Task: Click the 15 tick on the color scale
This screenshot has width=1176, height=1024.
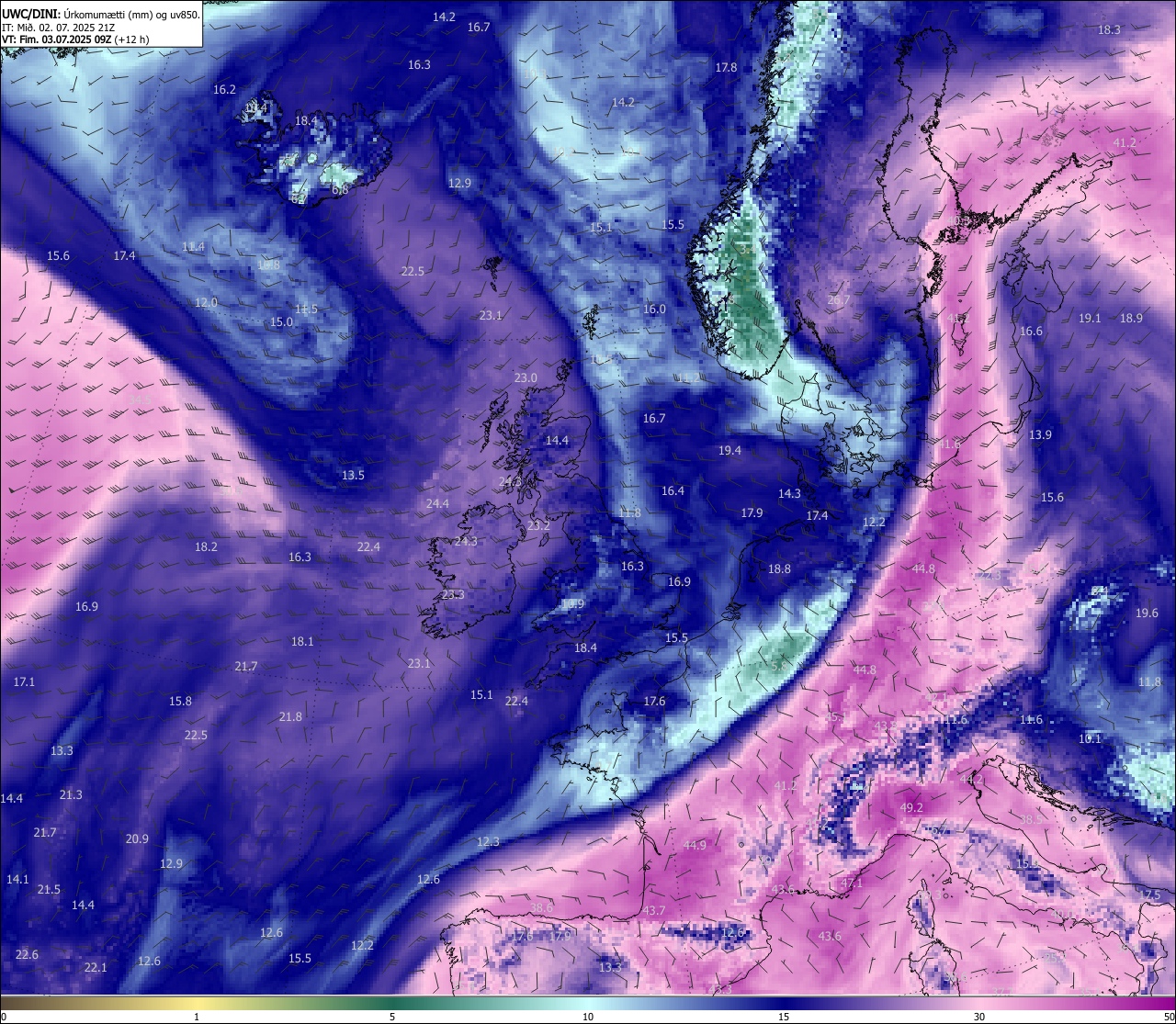Action: (784, 1017)
